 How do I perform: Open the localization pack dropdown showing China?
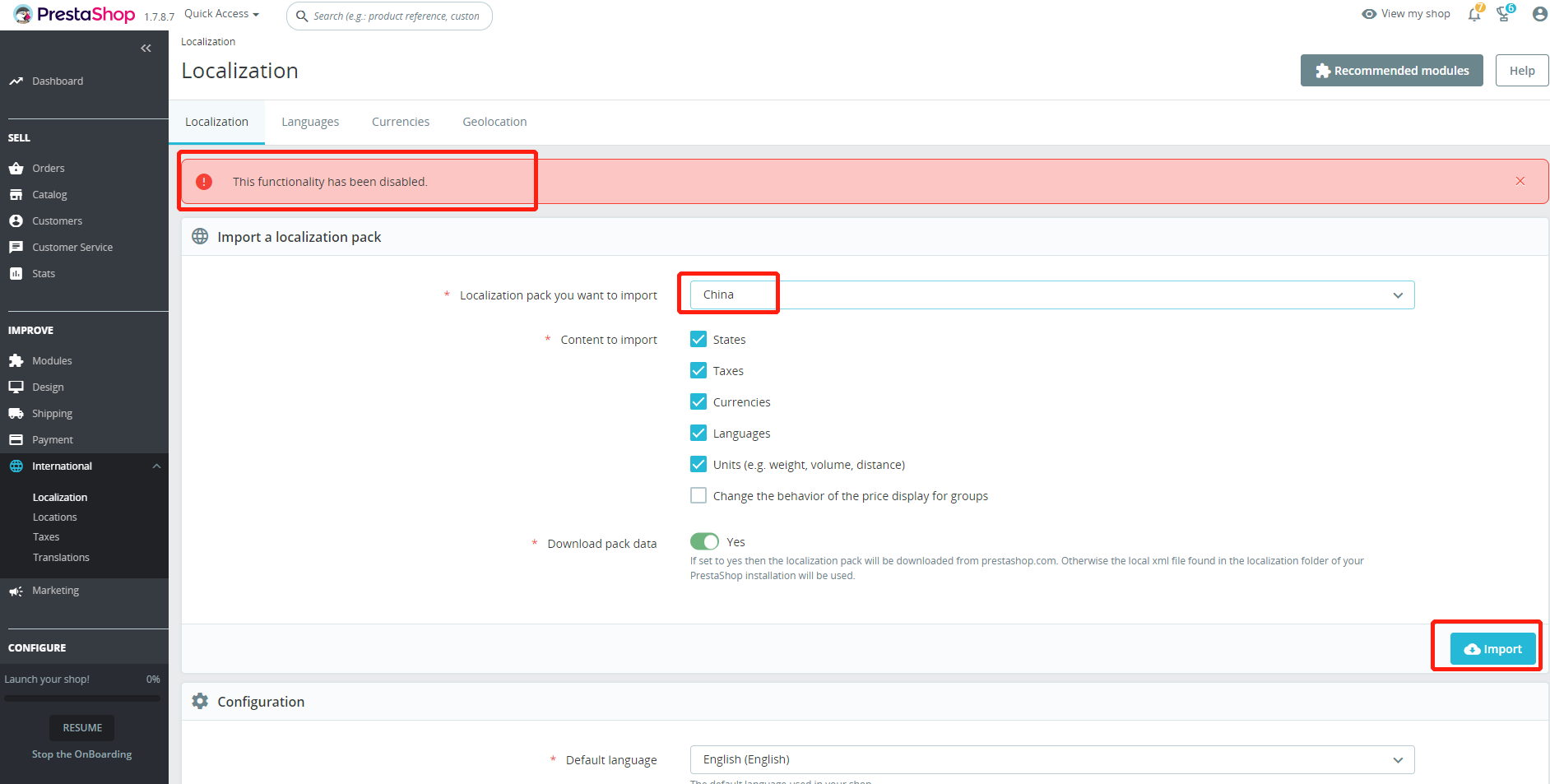[x=1052, y=295]
